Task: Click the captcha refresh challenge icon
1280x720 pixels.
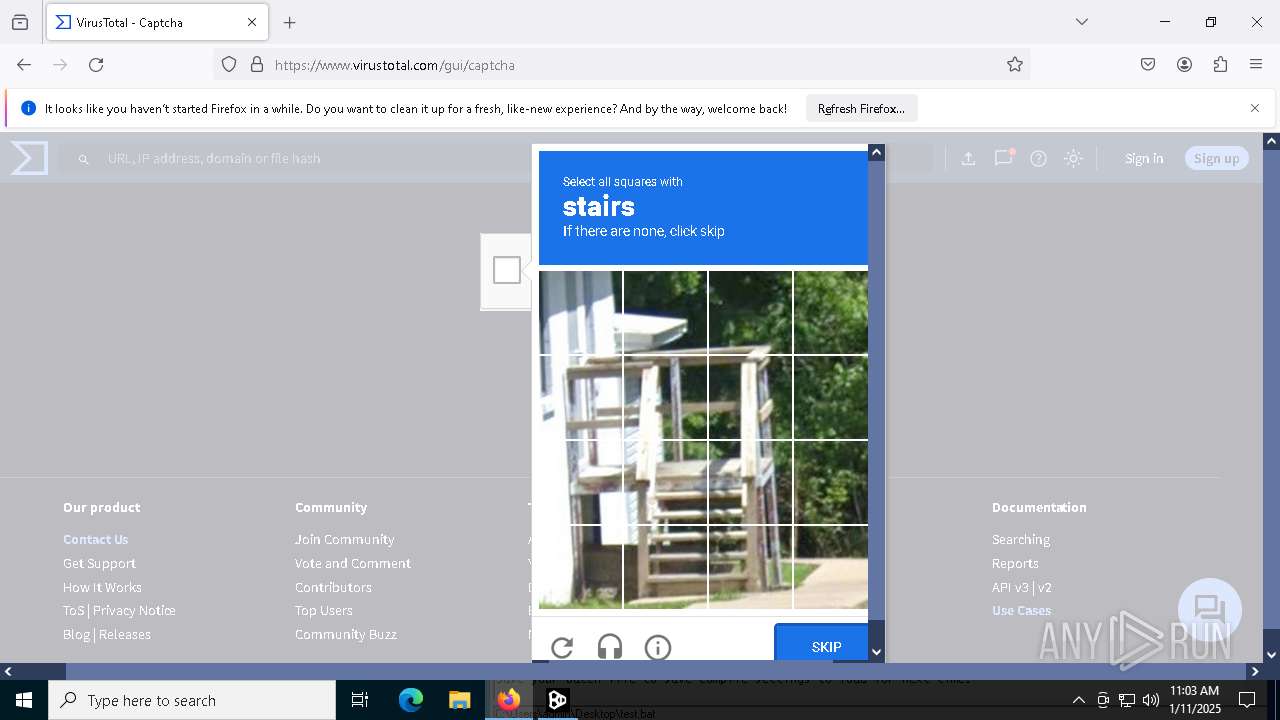Action: pos(562,647)
